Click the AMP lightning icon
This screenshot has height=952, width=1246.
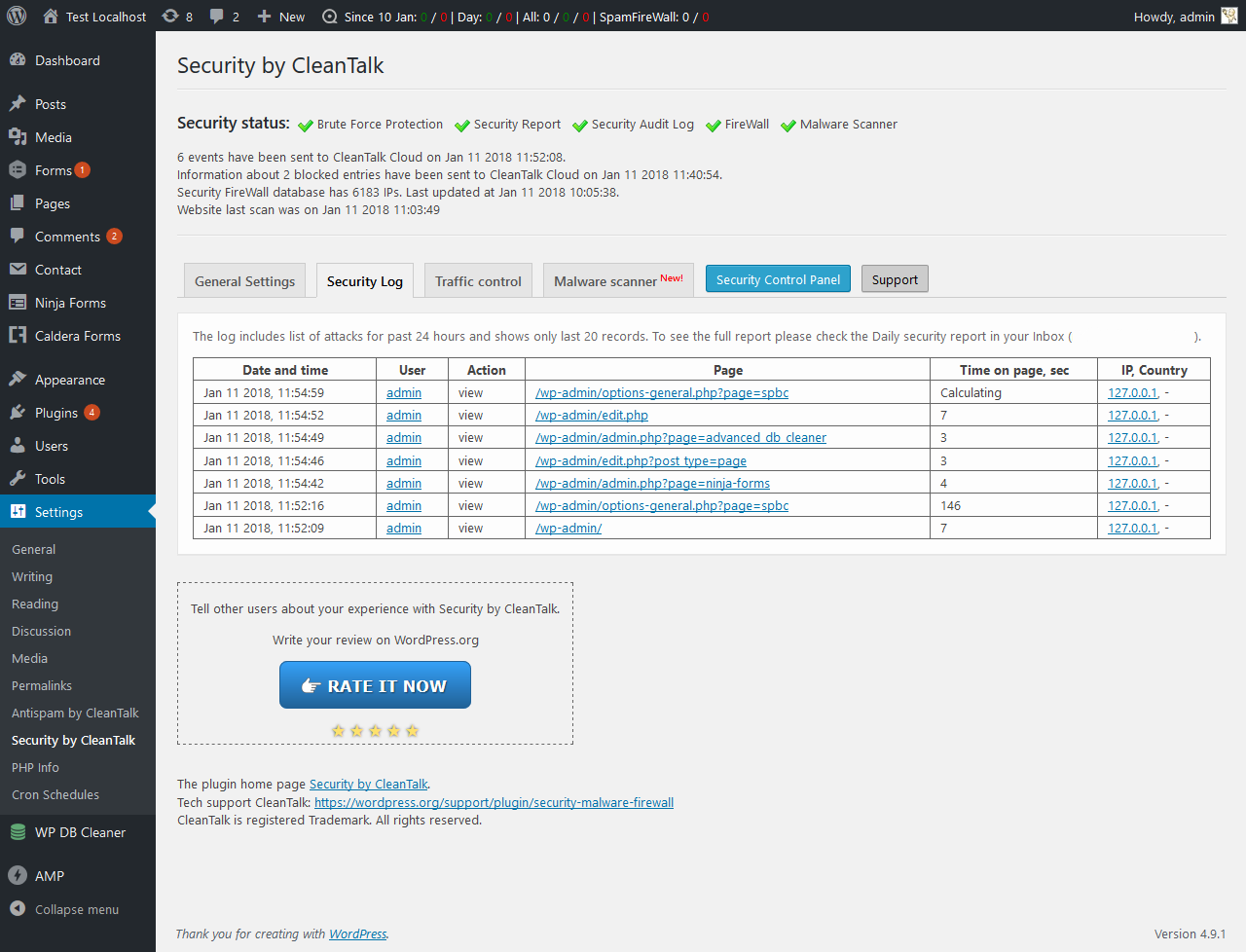click(x=18, y=876)
